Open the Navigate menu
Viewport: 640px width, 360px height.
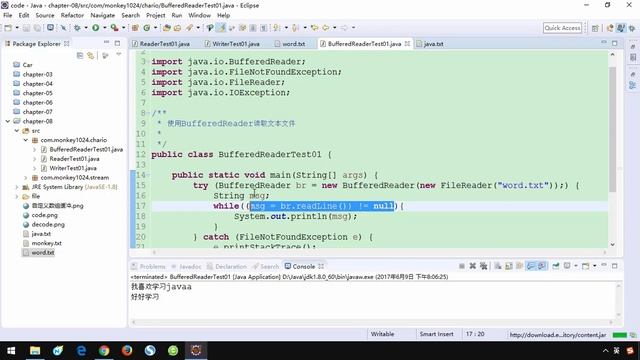[x=102, y=15]
